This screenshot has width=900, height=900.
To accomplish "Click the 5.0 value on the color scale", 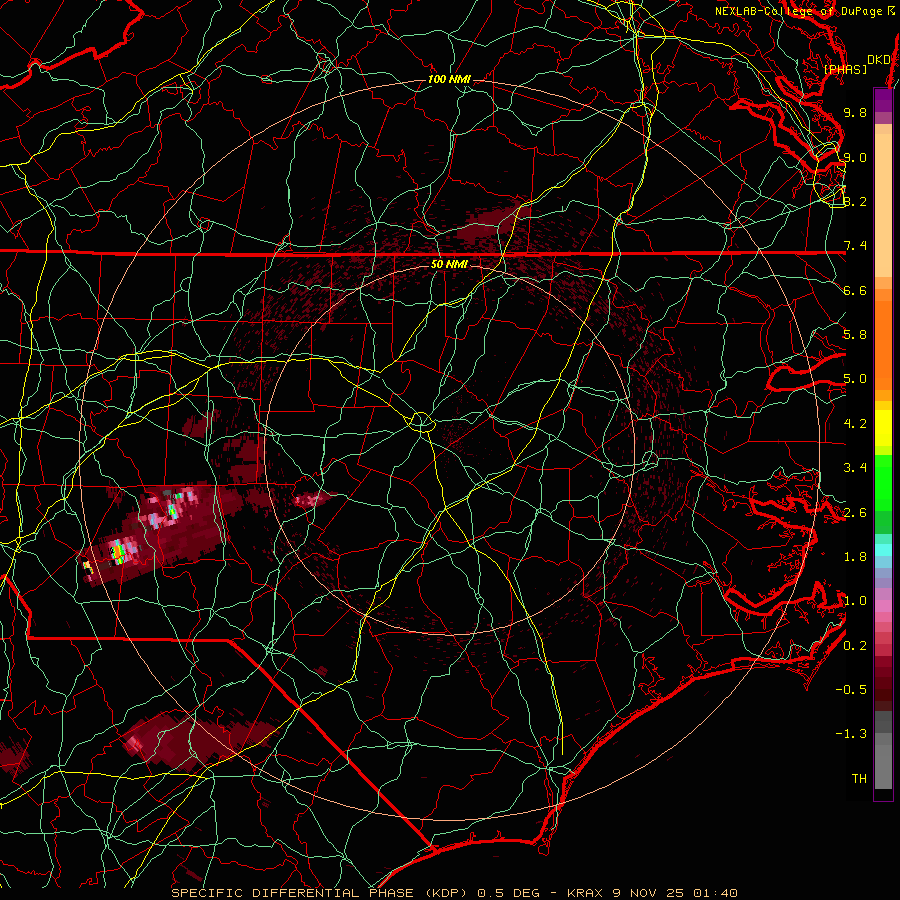I will (855, 379).
